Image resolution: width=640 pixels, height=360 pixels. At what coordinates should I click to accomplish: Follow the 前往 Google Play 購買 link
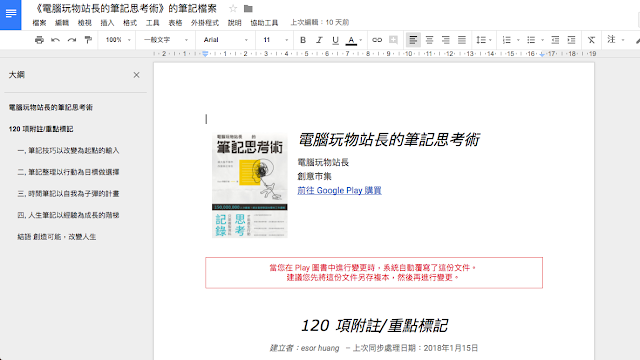tap(339, 191)
